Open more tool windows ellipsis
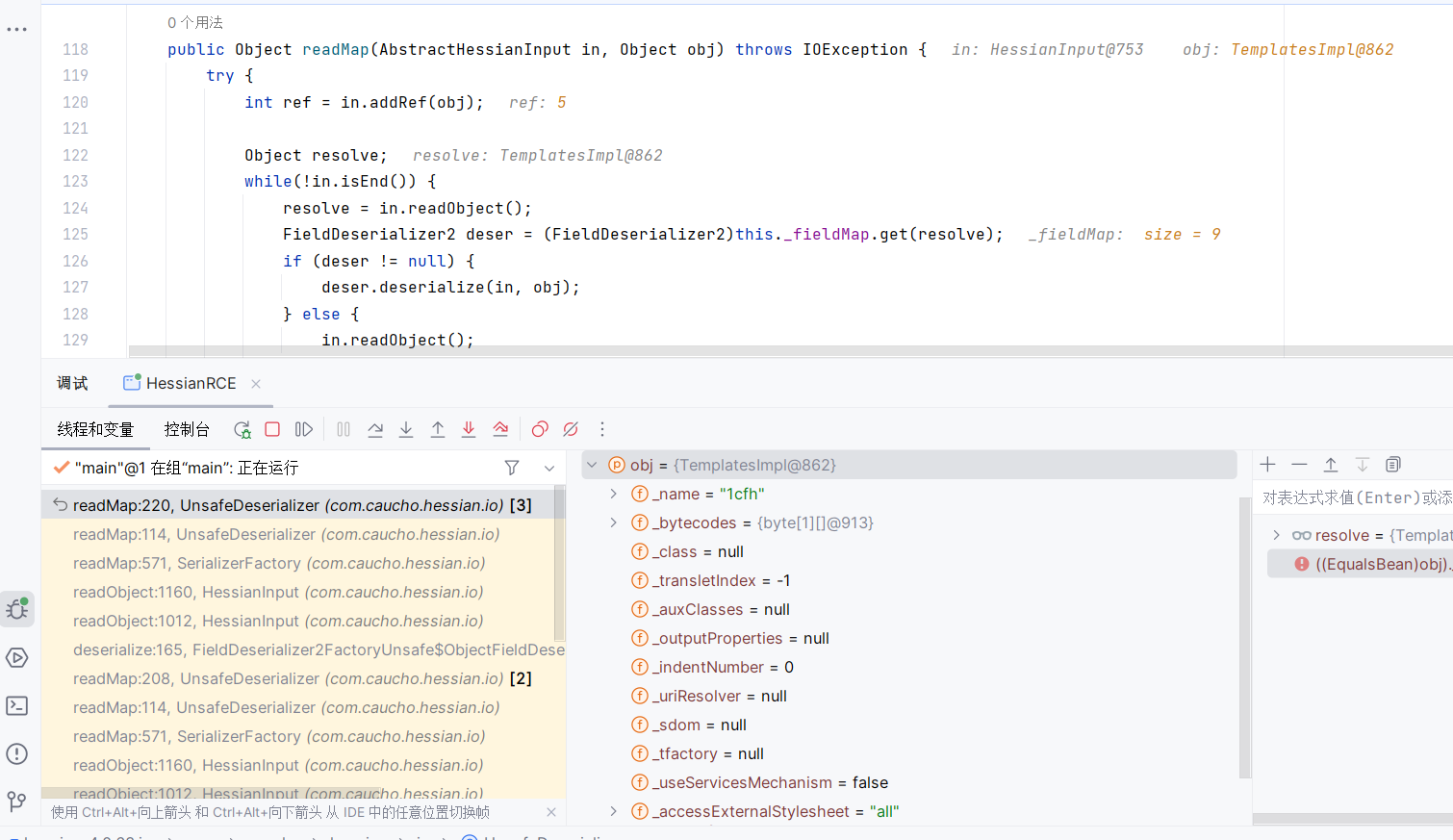 [x=17, y=30]
